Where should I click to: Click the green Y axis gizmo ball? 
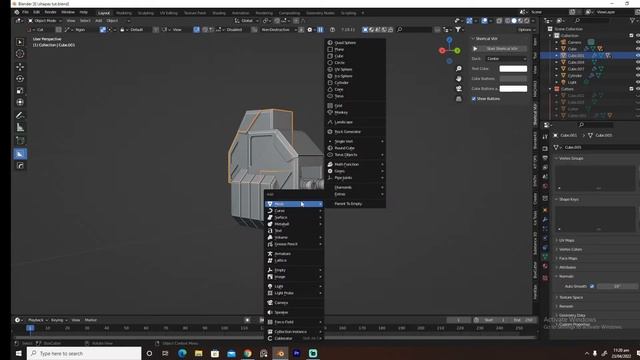click(x=458, y=51)
